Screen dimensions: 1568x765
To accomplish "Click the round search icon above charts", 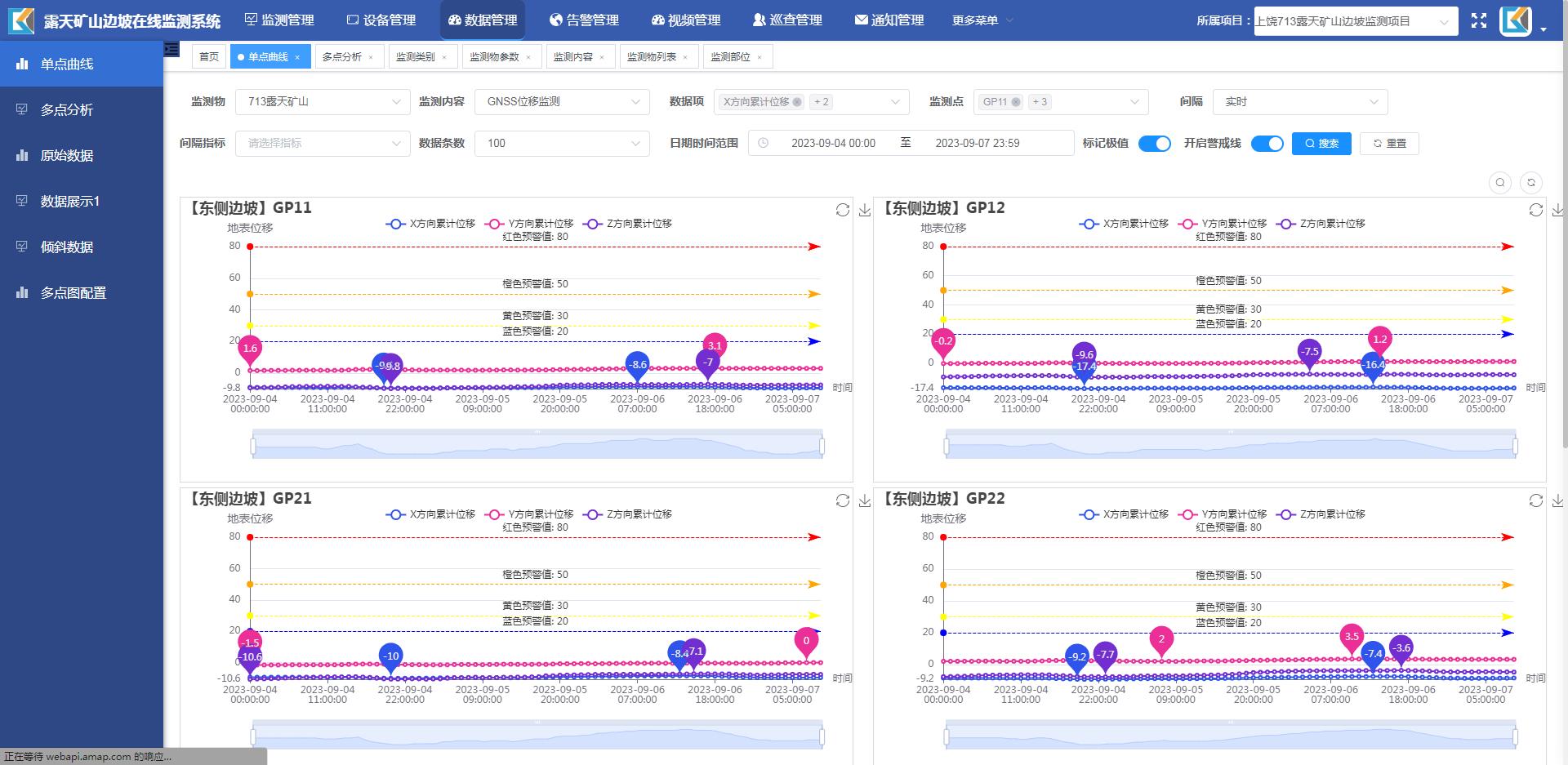I will [1500, 183].
